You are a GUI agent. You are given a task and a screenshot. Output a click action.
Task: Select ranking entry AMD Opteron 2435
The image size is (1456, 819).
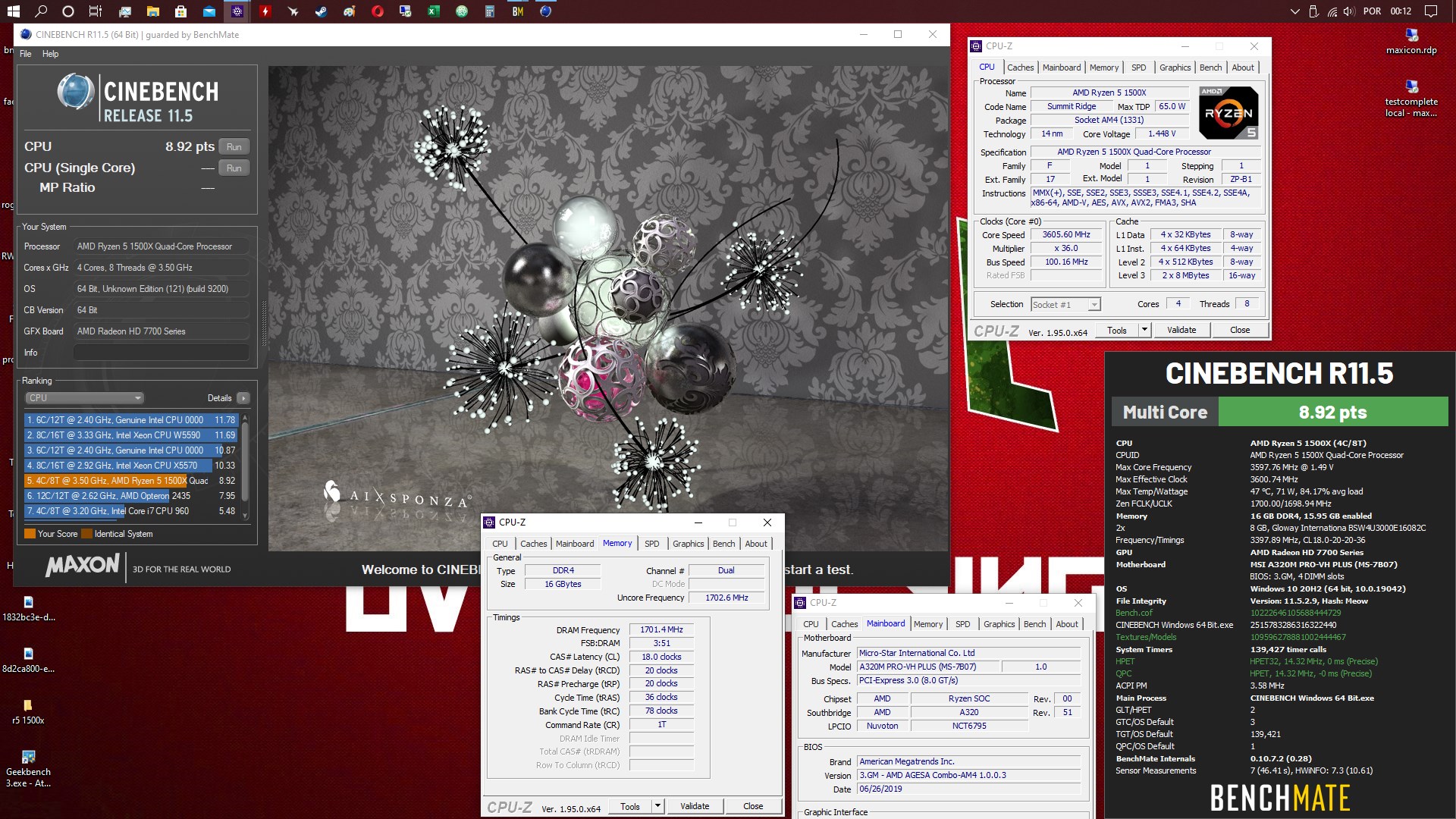131,496
